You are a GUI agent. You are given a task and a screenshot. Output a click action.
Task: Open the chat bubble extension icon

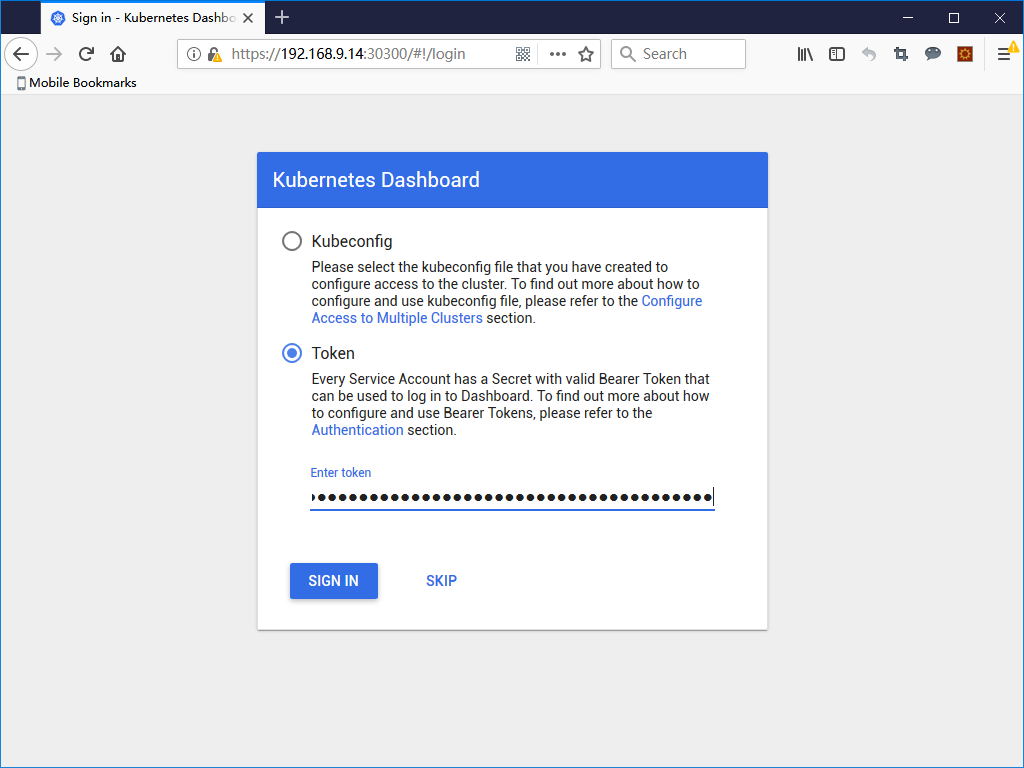coord(933,54)
